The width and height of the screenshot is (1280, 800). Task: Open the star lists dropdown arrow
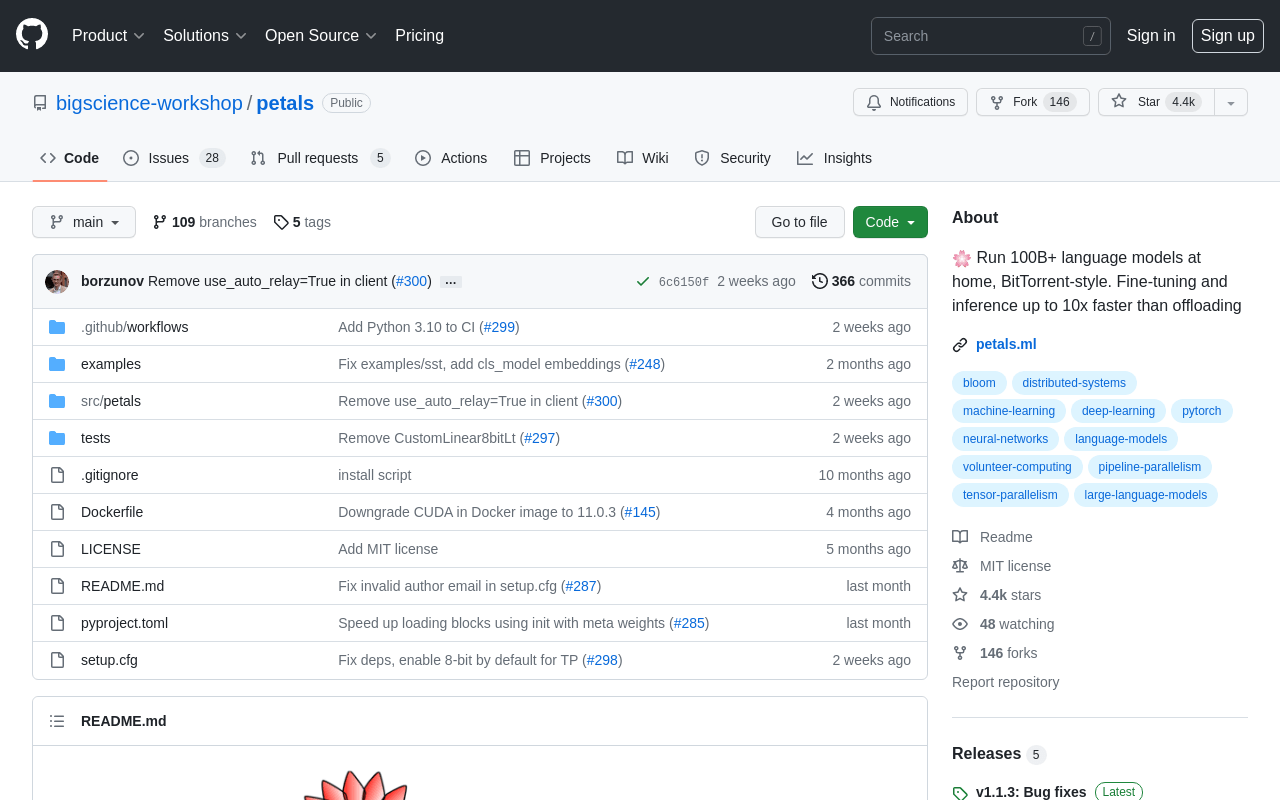(x=1231, y=102)
